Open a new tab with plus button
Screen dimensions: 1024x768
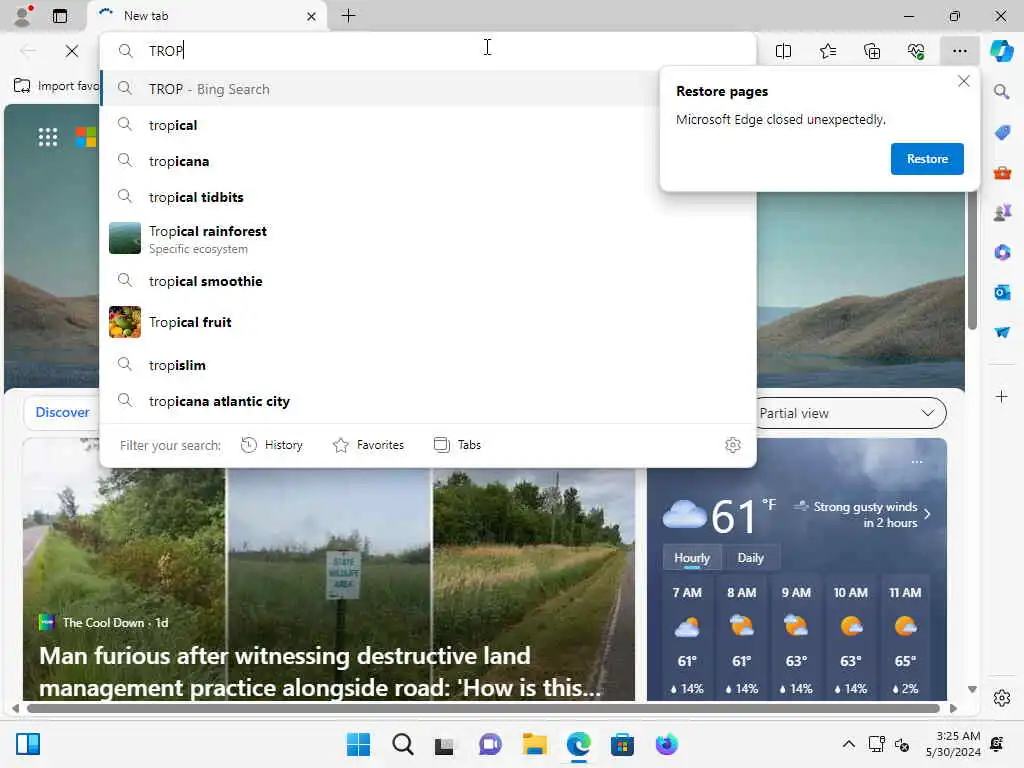(349, 16)
